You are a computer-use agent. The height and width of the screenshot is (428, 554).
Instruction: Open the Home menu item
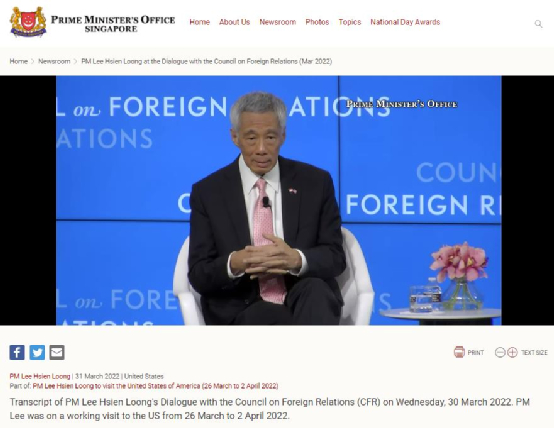tap(200, 22)
